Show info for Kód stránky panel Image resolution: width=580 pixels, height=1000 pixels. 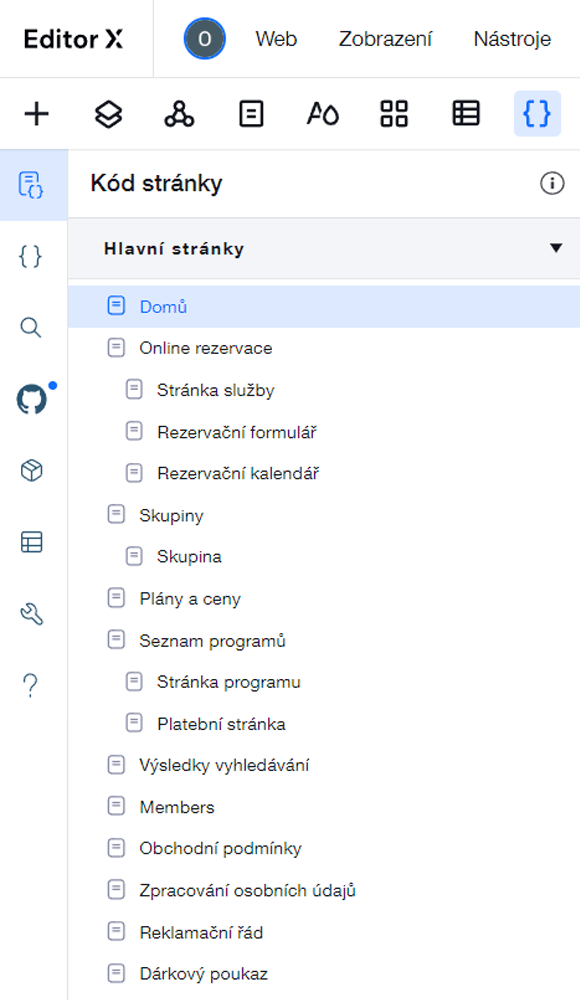click(552, 184)
